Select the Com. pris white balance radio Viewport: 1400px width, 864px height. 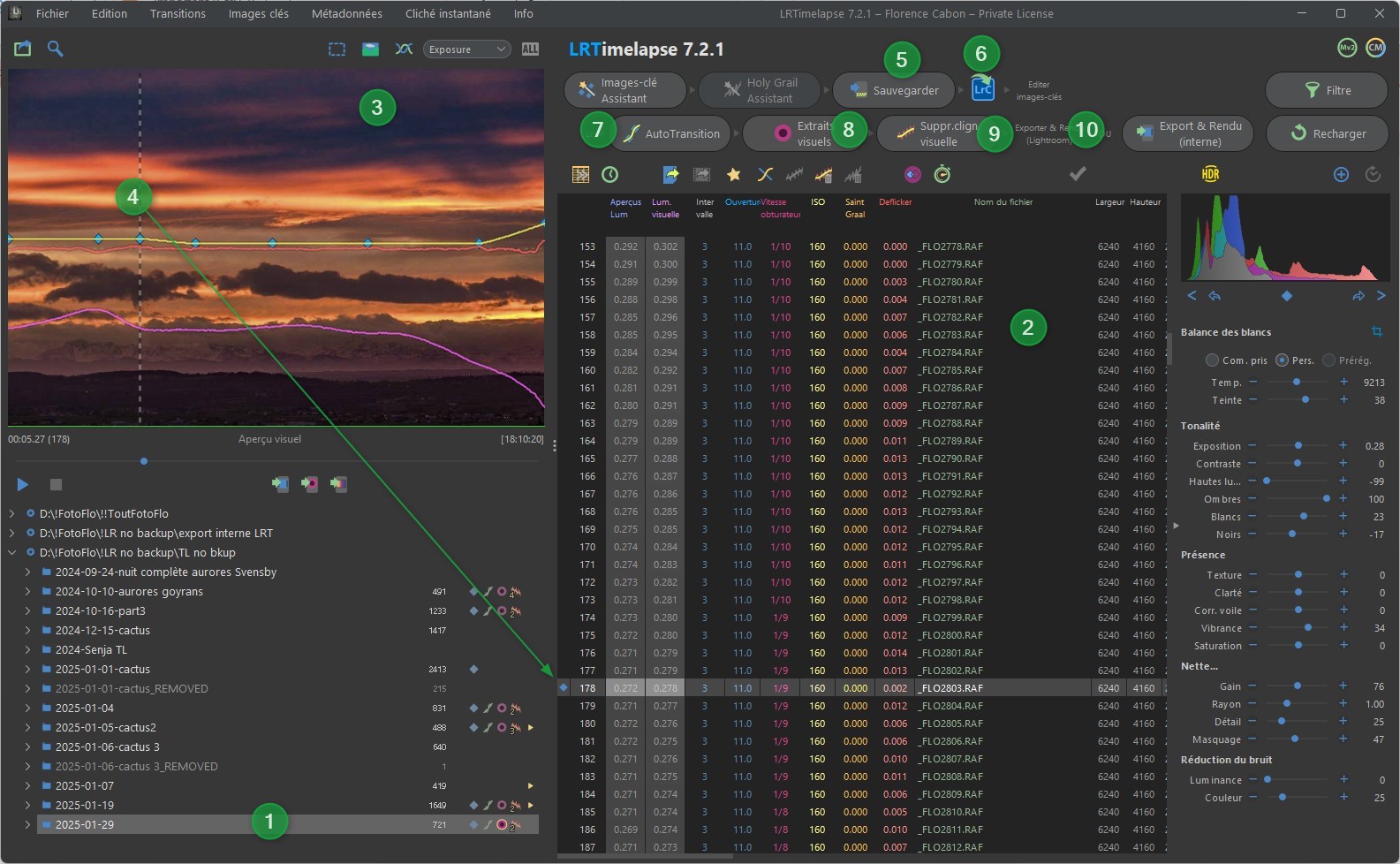coord(1212,360)
